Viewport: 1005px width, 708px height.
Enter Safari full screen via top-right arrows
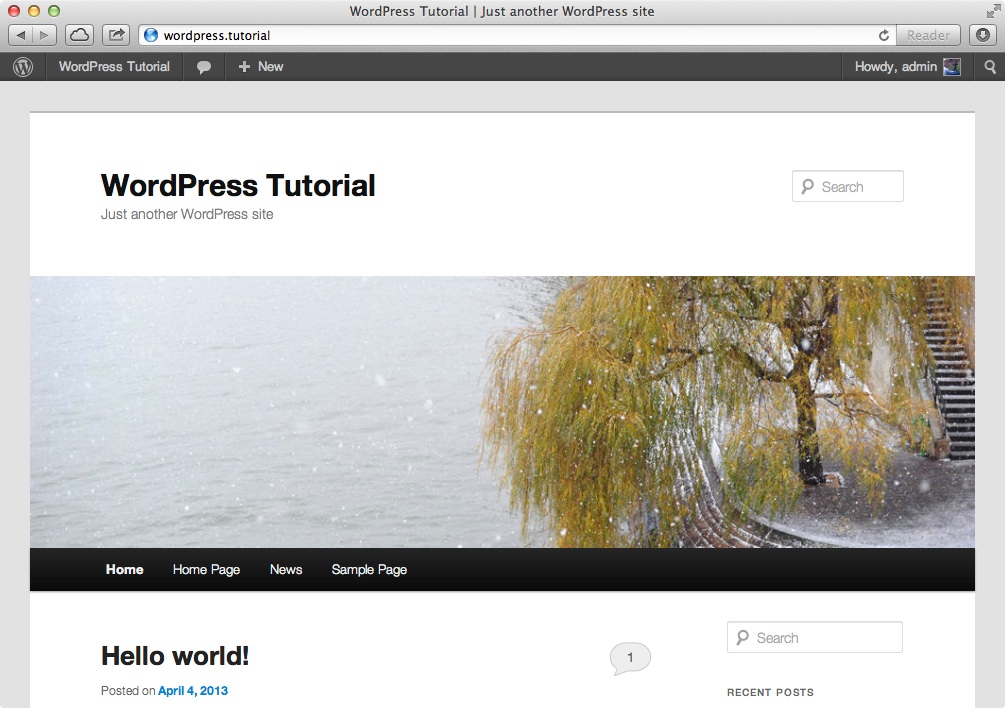pos(993,11)
